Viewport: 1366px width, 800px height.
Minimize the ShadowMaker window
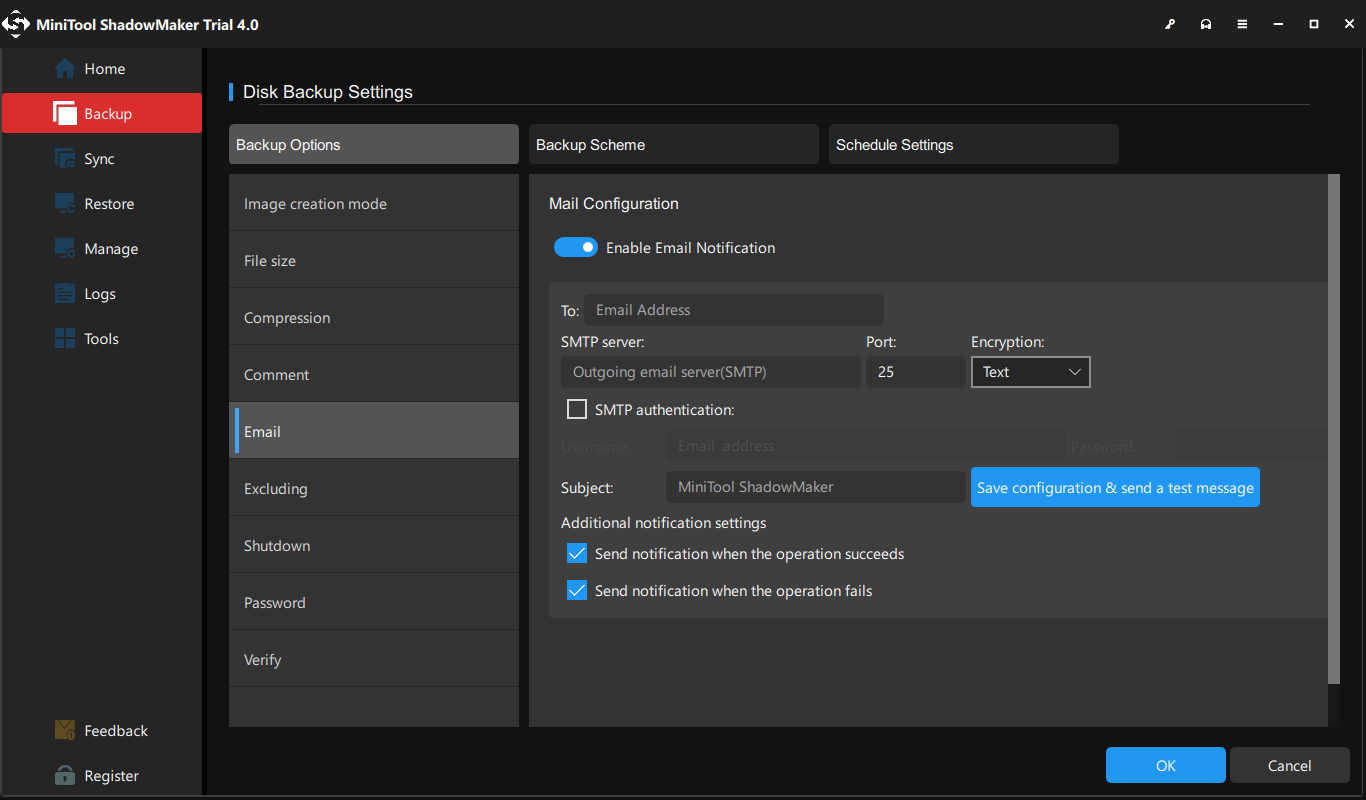click(x=1278, y=24)
